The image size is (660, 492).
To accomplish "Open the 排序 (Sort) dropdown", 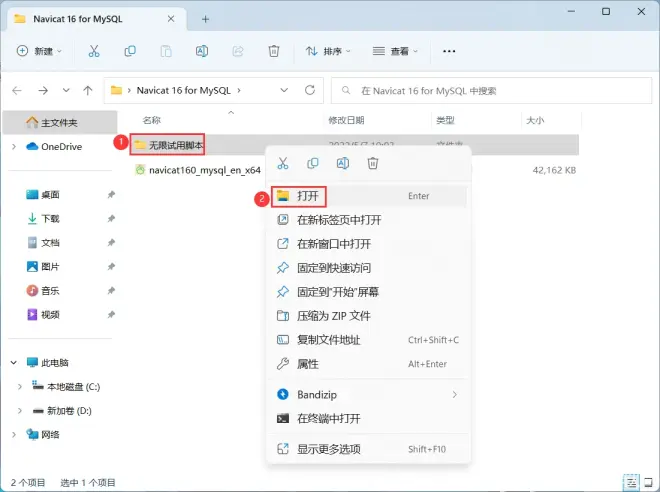I will point(328,51).
